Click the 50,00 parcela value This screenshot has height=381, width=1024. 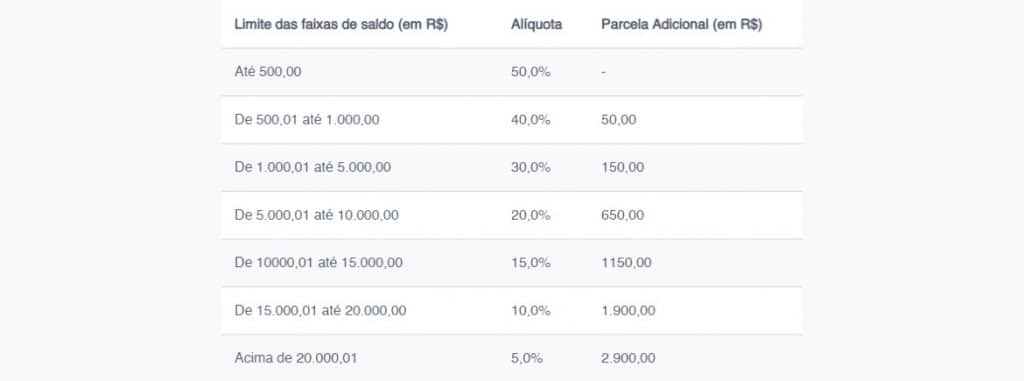[619, 120]
